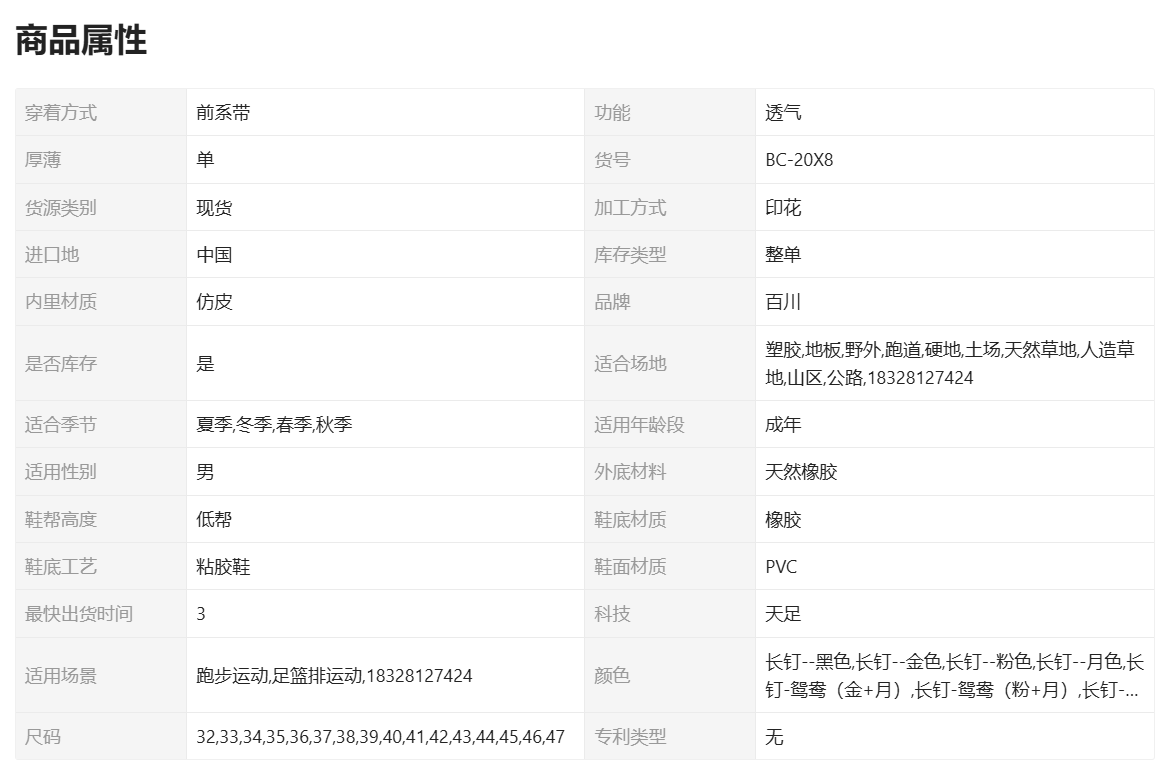Select the 天足 technology value
The height and width of the screenshot is (769, 1171).
click(783, 614)
